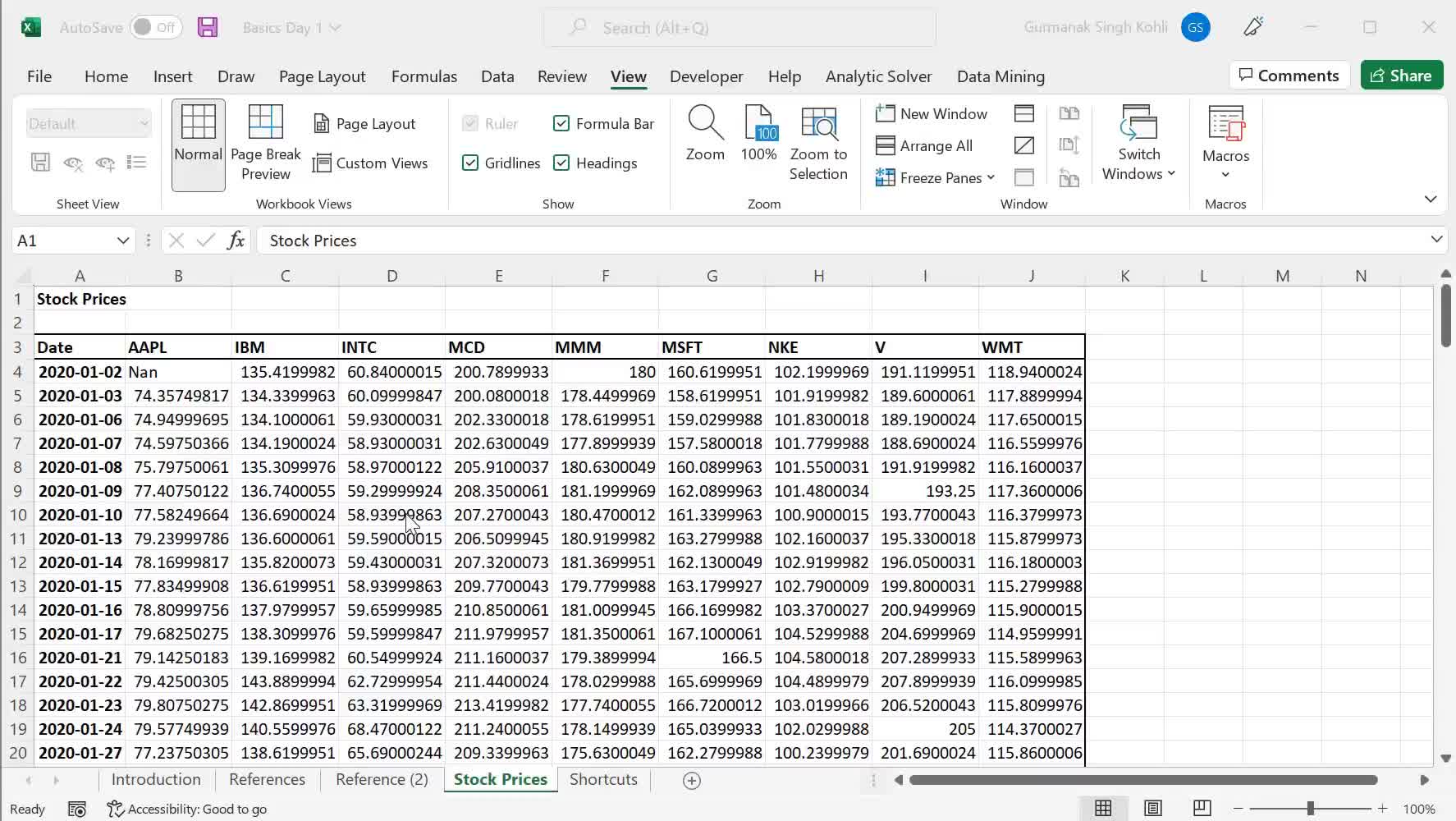
Task: Click the Save floppy disk icon
Action: coord(208,27)
